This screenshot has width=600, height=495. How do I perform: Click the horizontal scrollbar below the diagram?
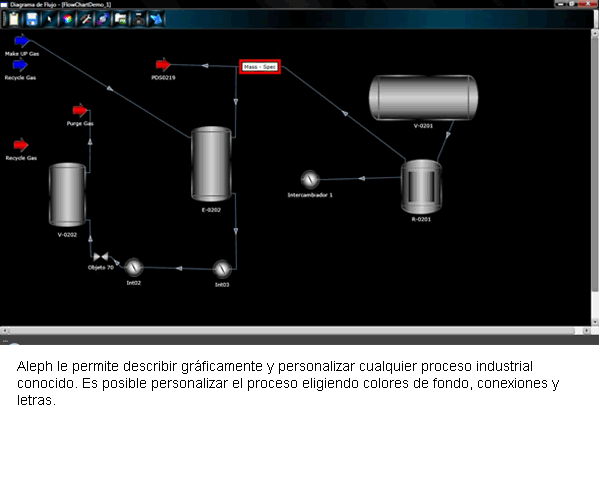300,331
